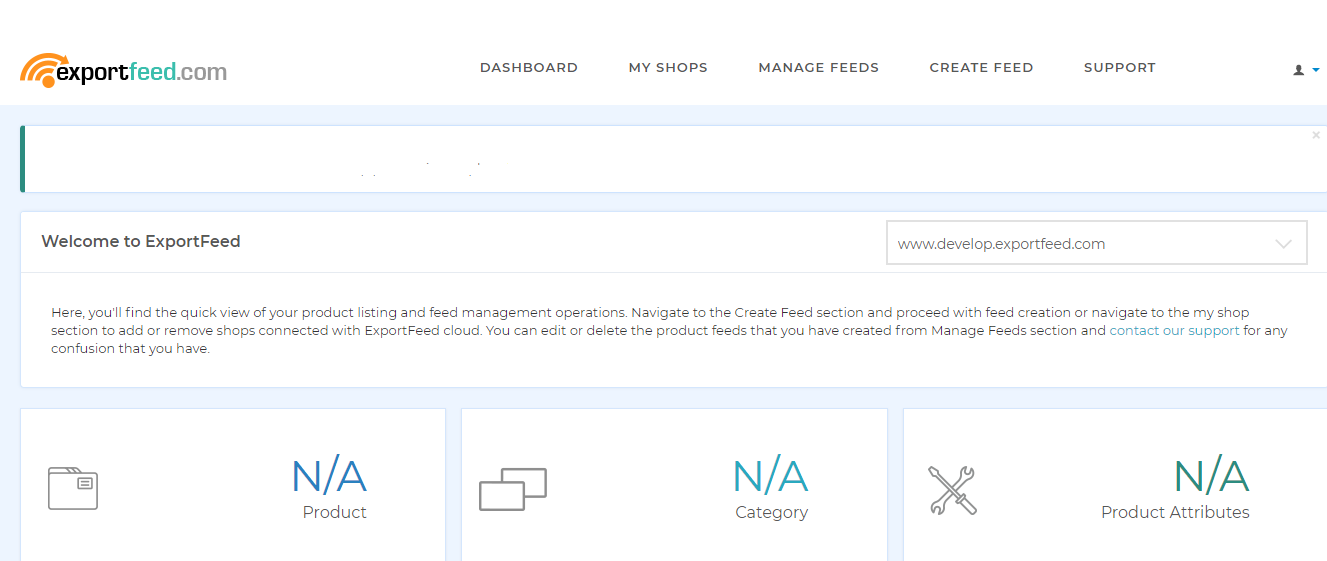Open the user account menu icon

click(1306, 70)
